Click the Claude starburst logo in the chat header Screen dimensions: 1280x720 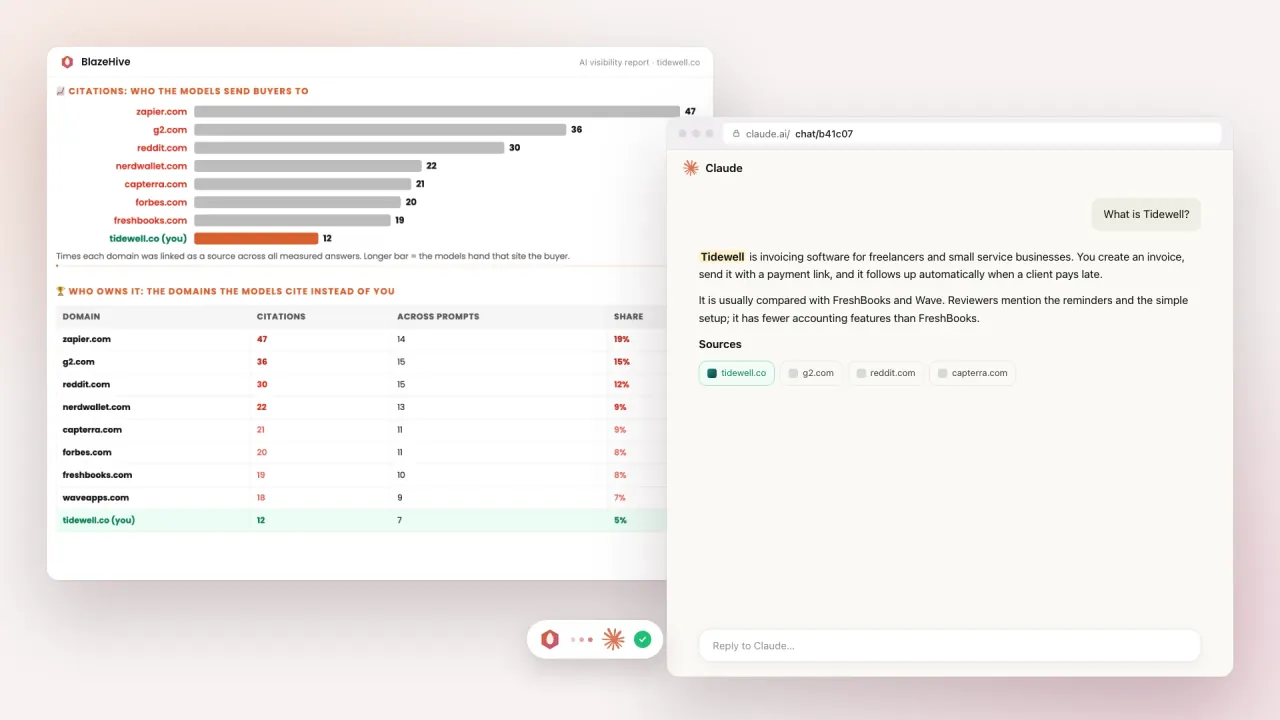(691, 168)
